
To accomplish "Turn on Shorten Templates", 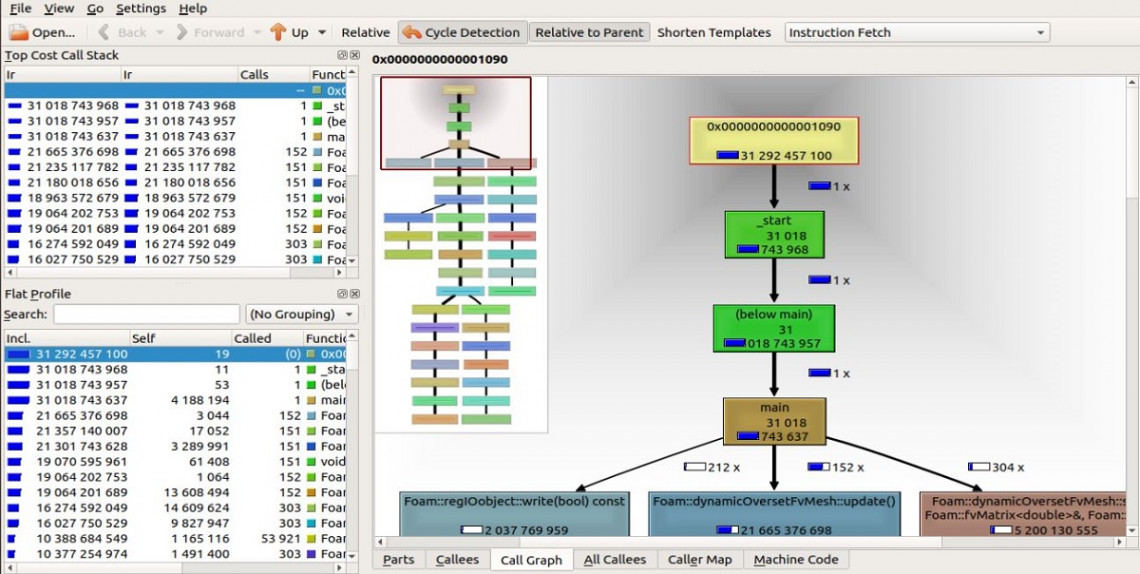I will pos(713,33).
